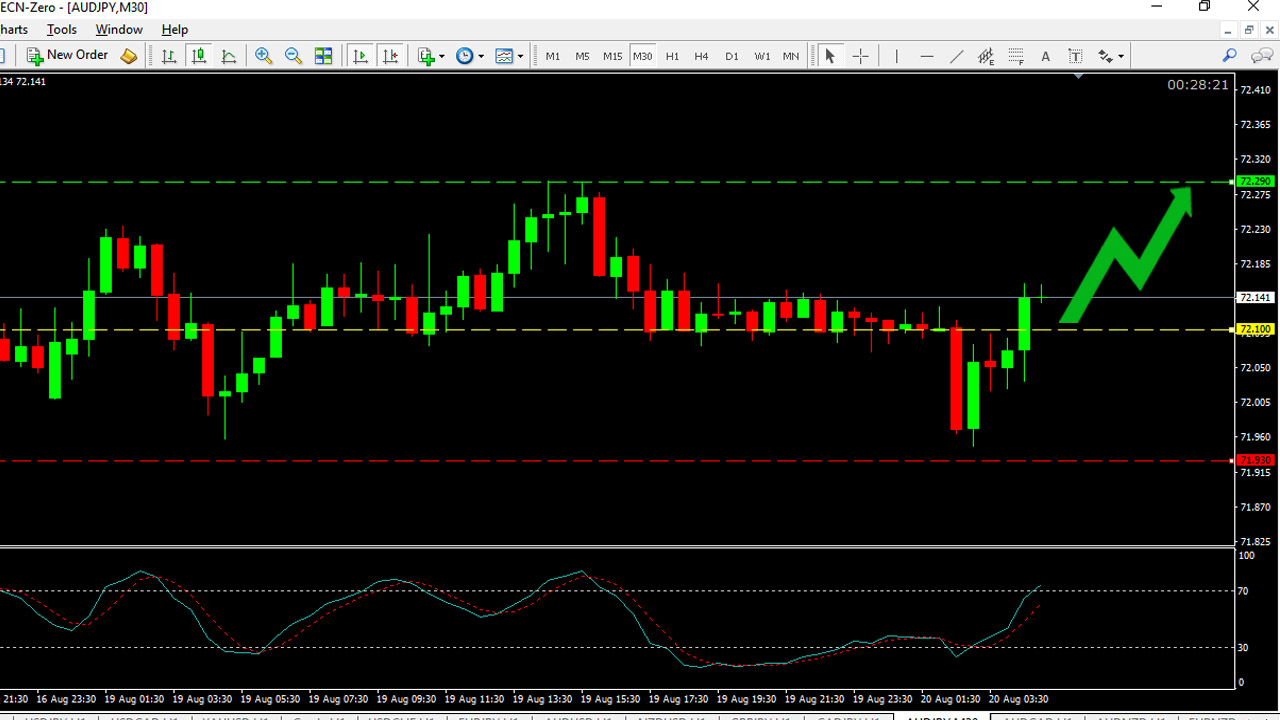Select the M5 timeframe
Screen dimensions: 1280x720
pos(583,56)
